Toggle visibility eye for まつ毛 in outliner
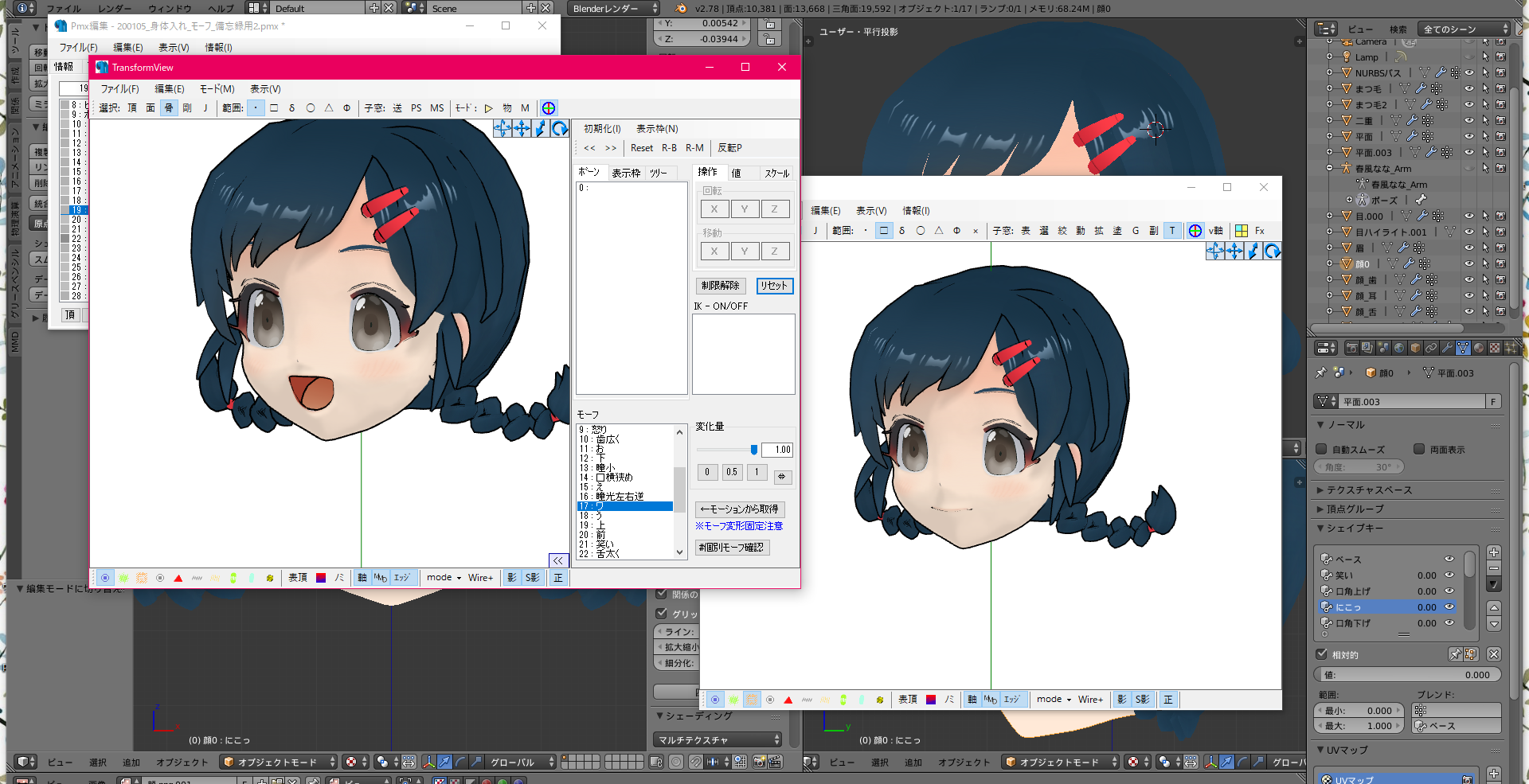 pyautogui.click(x=1469, y=89)
